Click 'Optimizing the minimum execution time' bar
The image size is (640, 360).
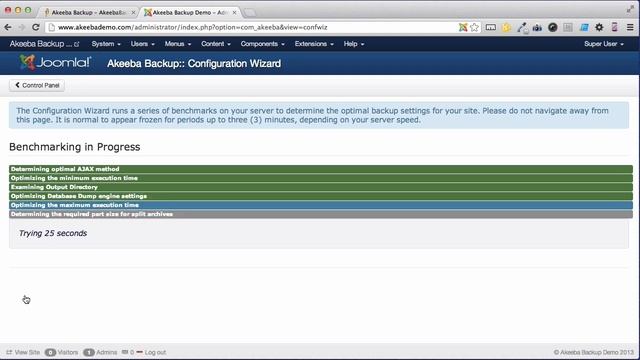click(x=321, y=178)
